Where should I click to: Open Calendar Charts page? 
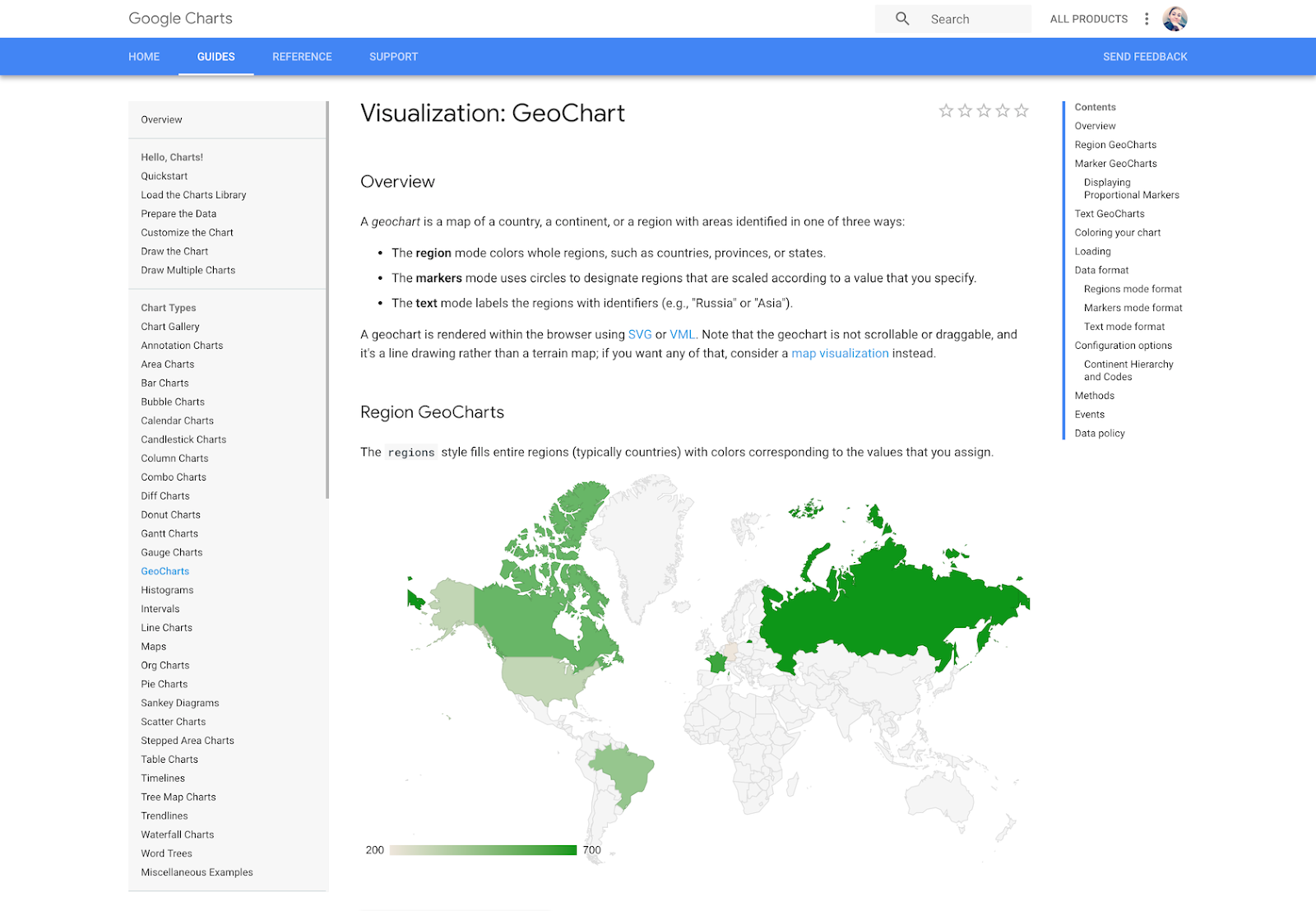point(177,421)
